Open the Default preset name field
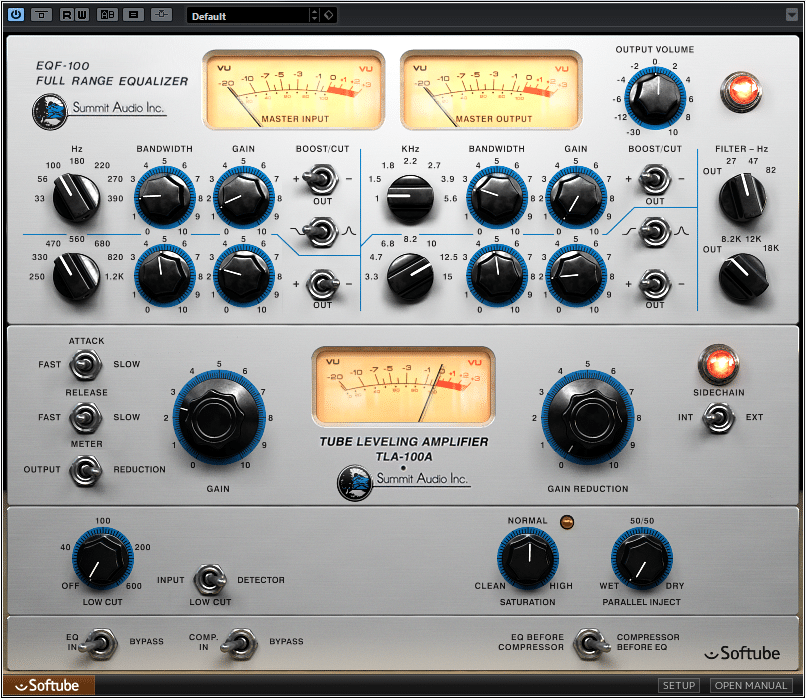806x699 pixels. 249,15
